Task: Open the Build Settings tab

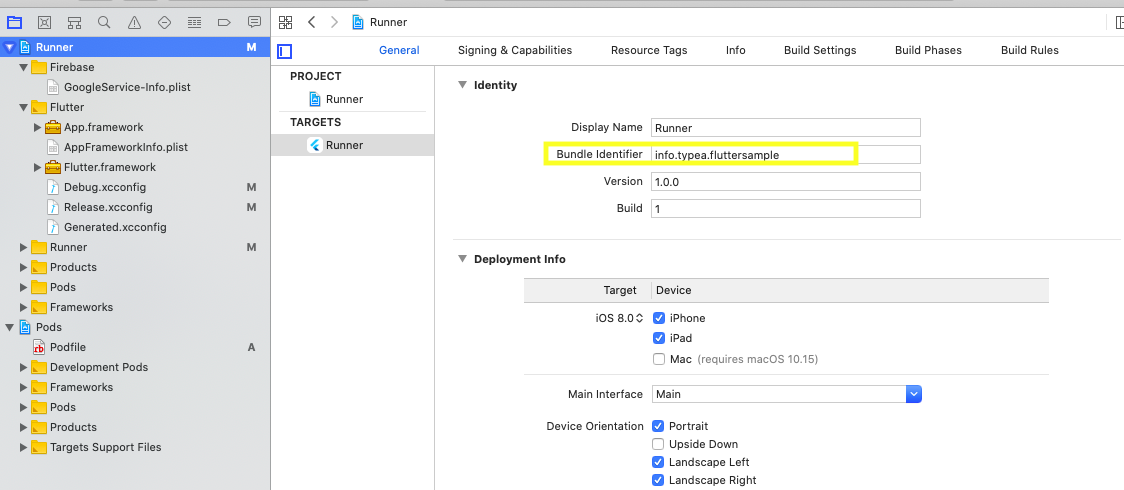Action: (x=819, y=50)
